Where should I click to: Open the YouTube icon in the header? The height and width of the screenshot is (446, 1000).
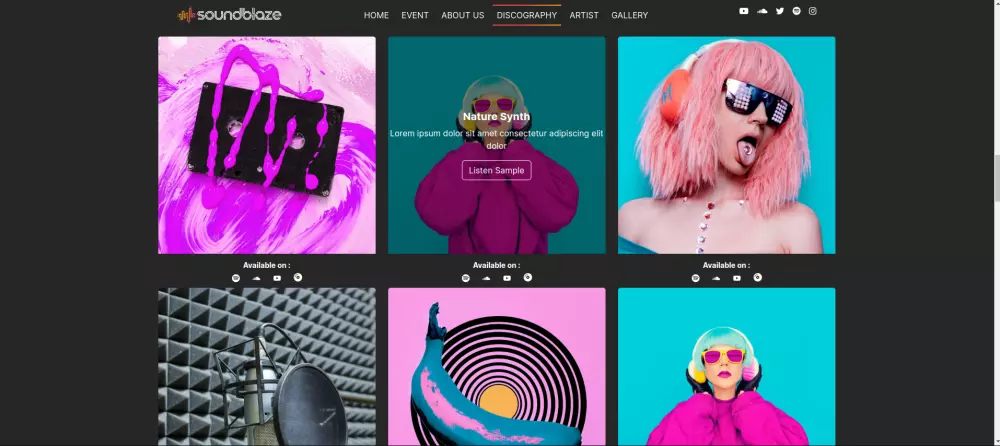744,11
